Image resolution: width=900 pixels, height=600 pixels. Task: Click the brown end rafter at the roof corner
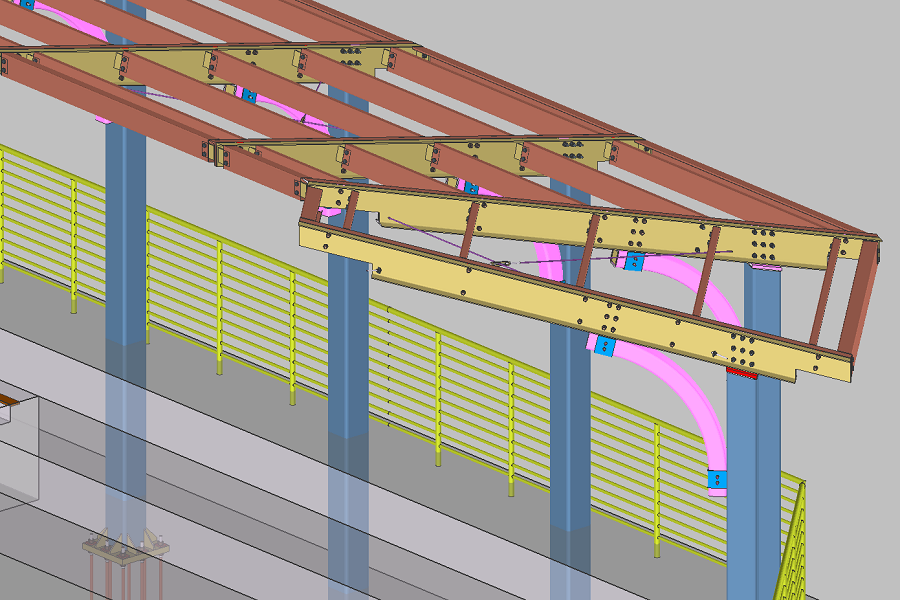[x=860, y=300]
